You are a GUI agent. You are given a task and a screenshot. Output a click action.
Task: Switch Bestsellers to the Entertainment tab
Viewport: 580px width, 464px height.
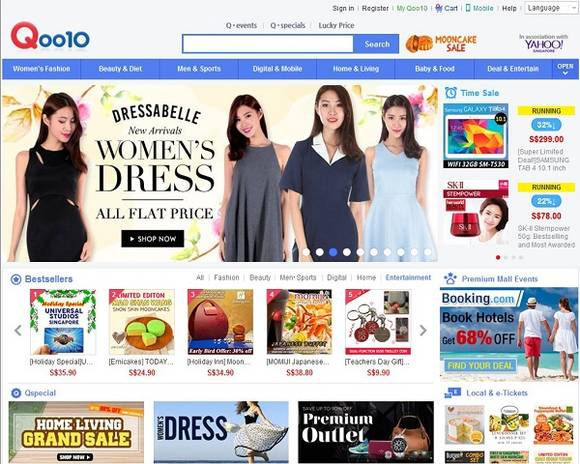408,278
